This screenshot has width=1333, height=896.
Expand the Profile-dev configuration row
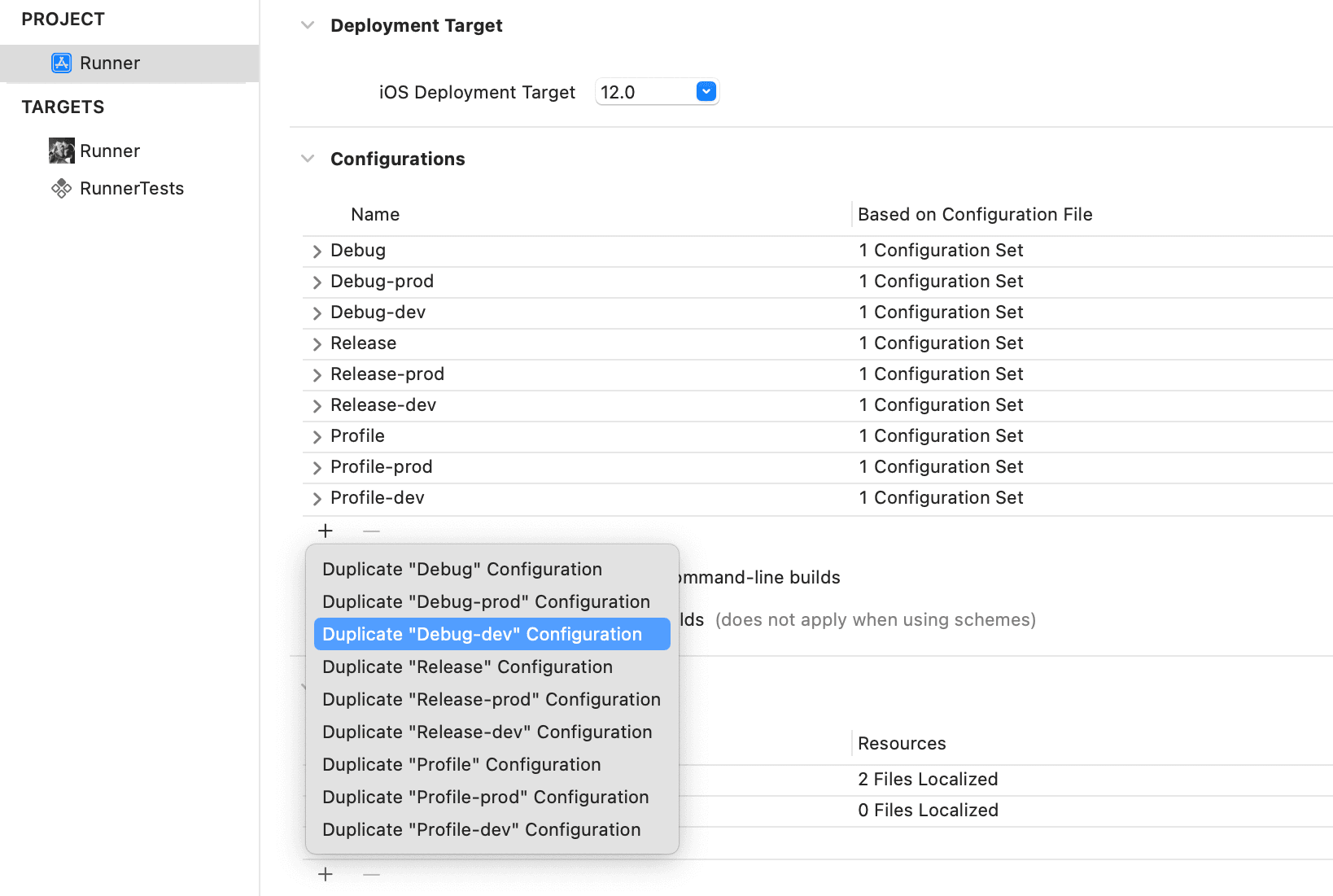click(x=317, y=499)
